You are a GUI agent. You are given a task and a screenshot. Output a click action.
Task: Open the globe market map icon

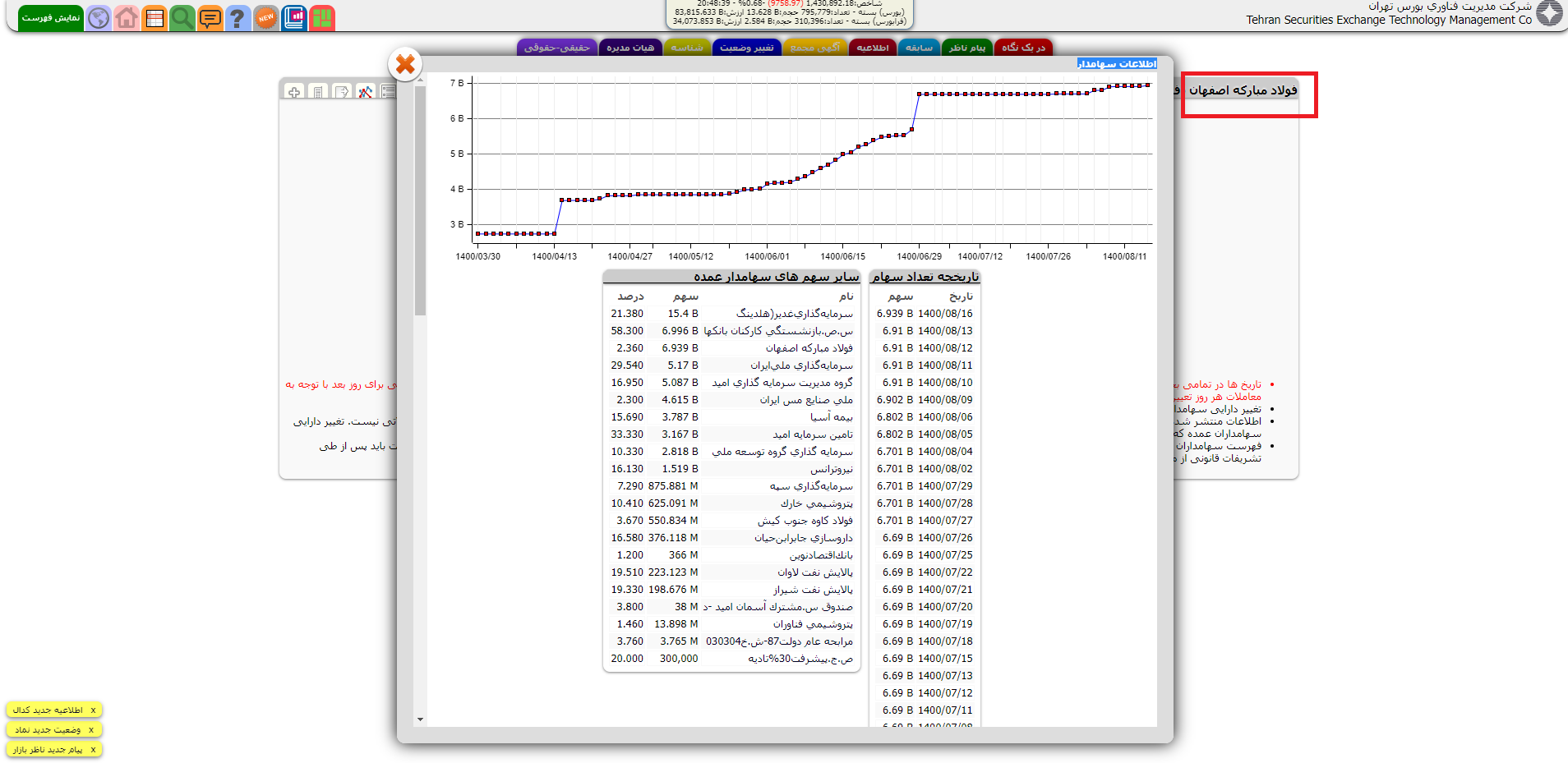pyautogui.click(x=99, y=18)
